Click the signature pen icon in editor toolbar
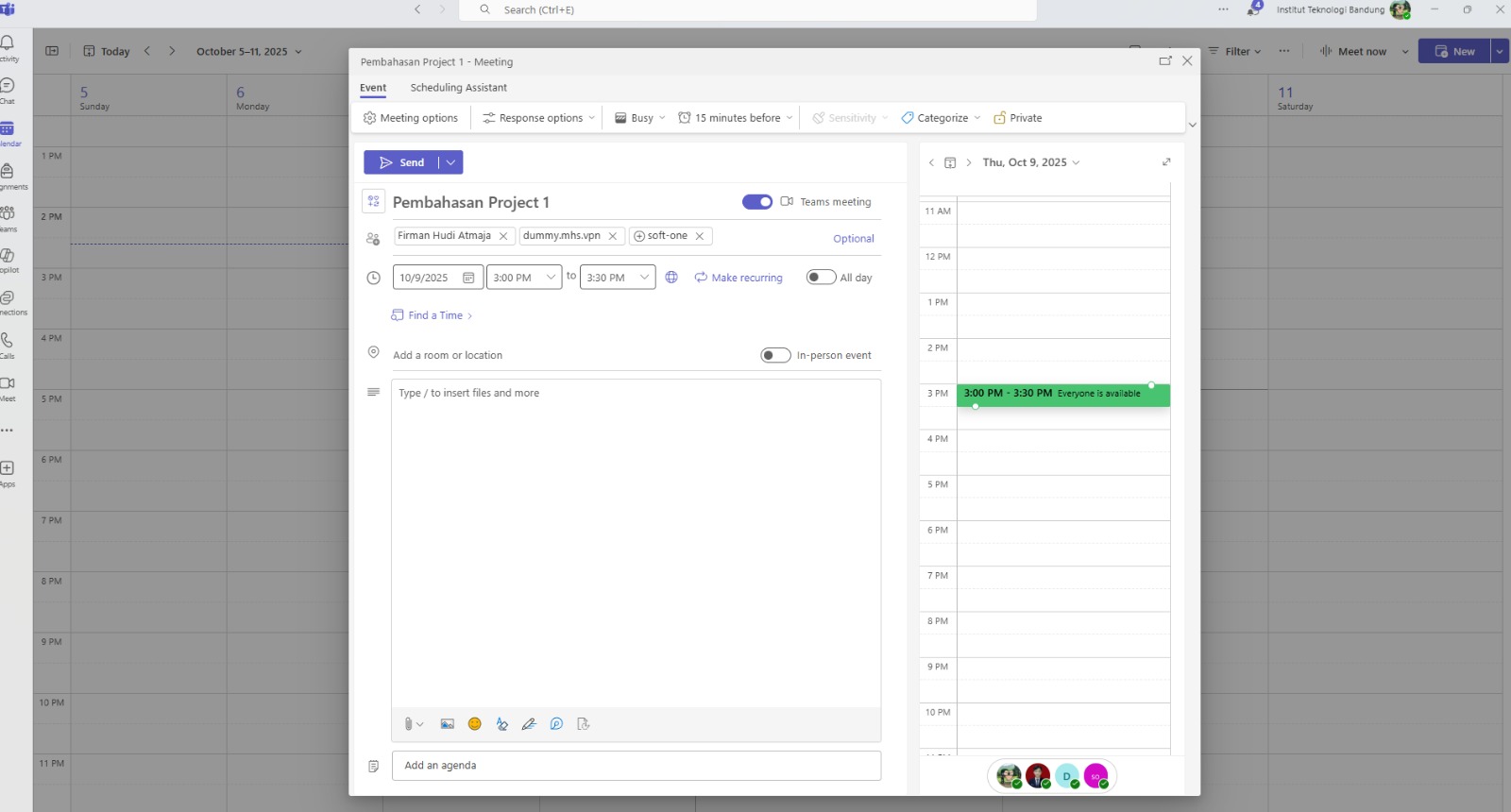Image resolution: width=1511 pixels, height=812 pixels. click(x=529, y=724)
